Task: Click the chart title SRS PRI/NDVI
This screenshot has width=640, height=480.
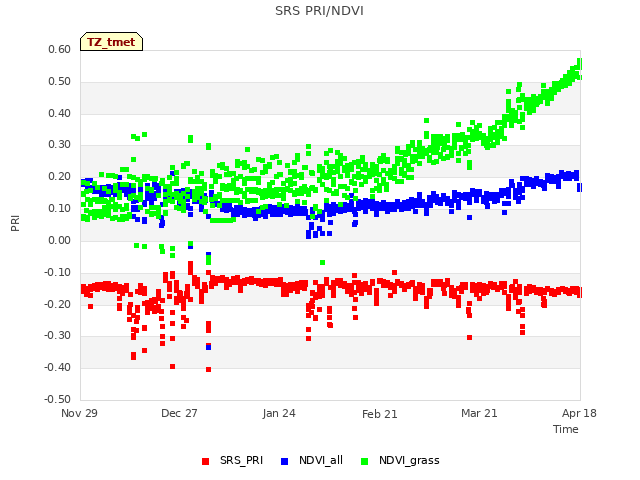Action: (x=319, y=11)
